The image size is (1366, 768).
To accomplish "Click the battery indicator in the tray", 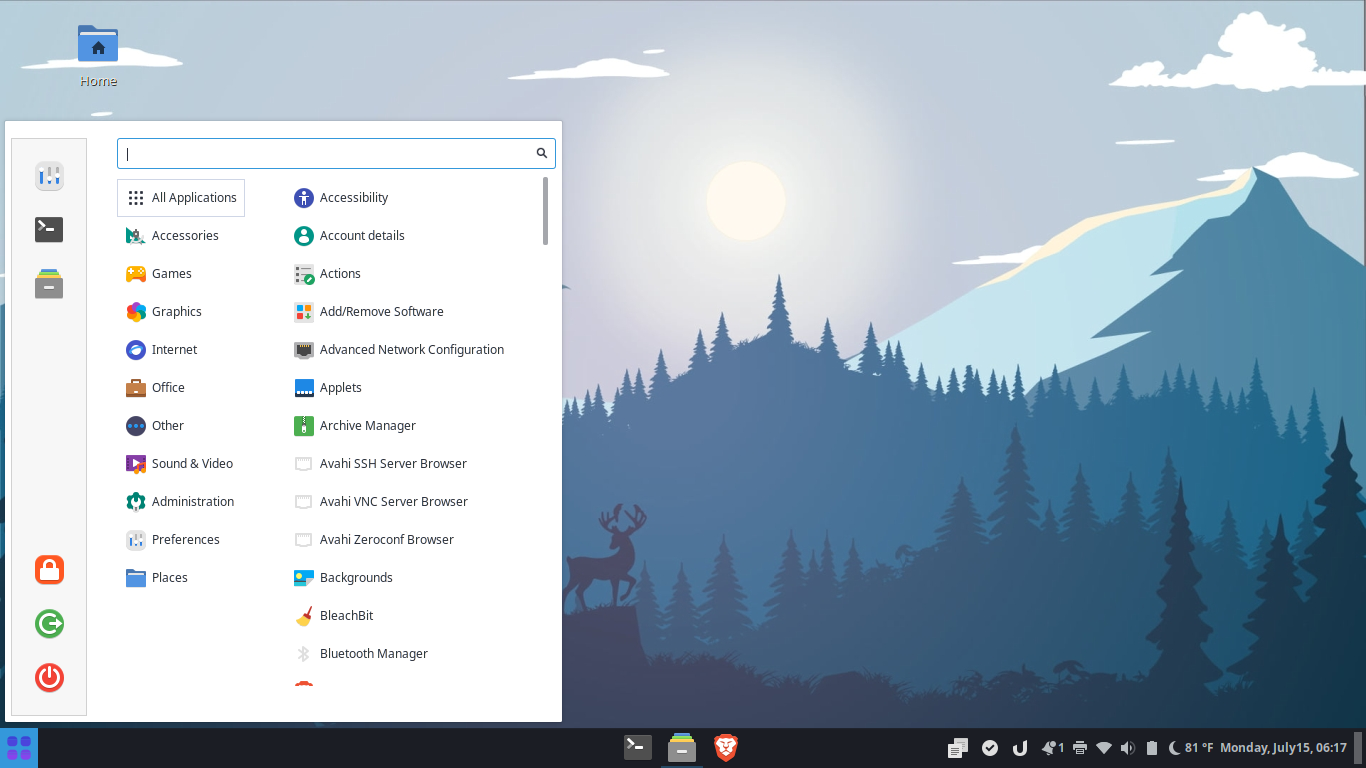I will click(x=1151, y=748).
